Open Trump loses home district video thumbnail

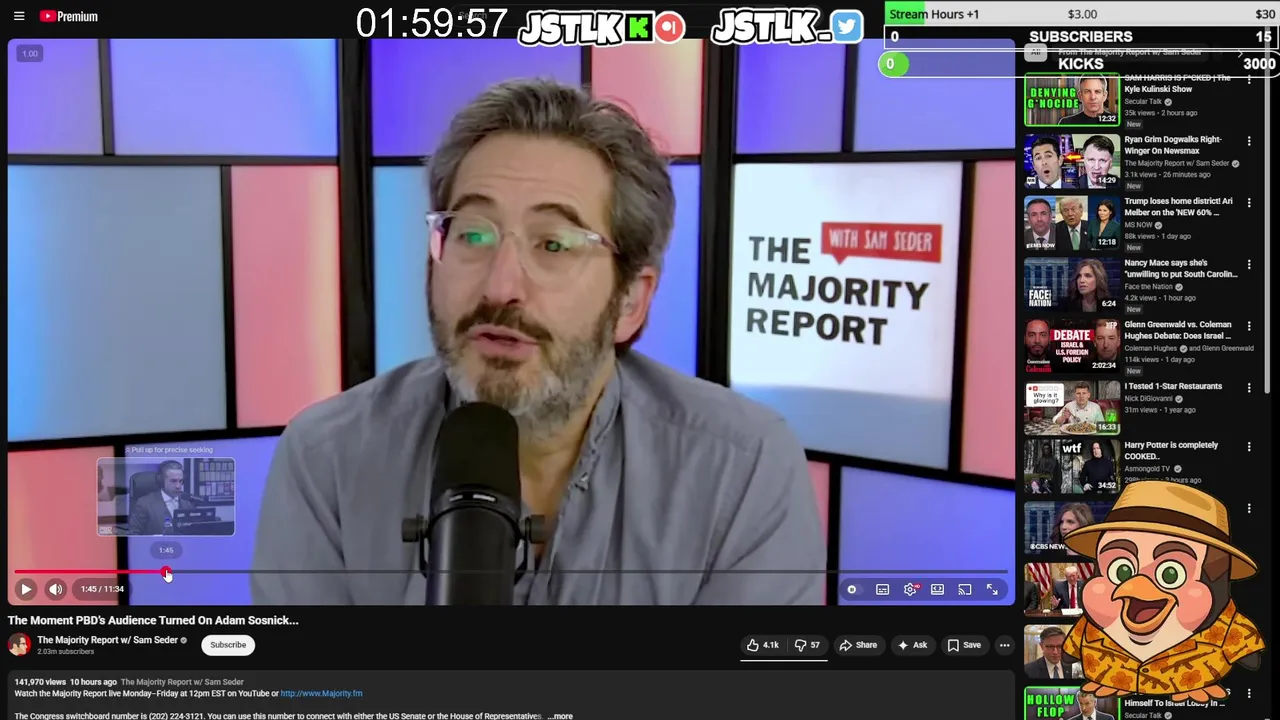[1071, 223]
